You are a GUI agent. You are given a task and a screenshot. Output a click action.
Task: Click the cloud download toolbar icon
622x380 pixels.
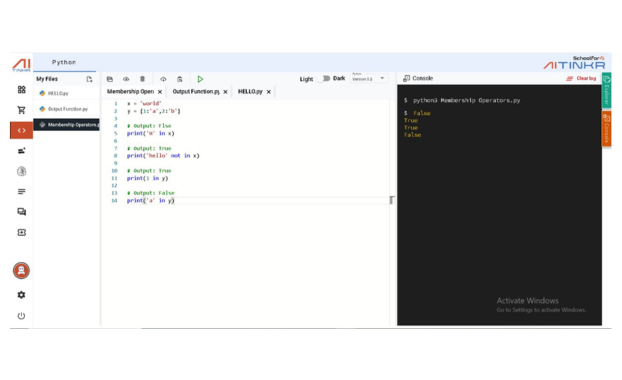coord(163,79)
